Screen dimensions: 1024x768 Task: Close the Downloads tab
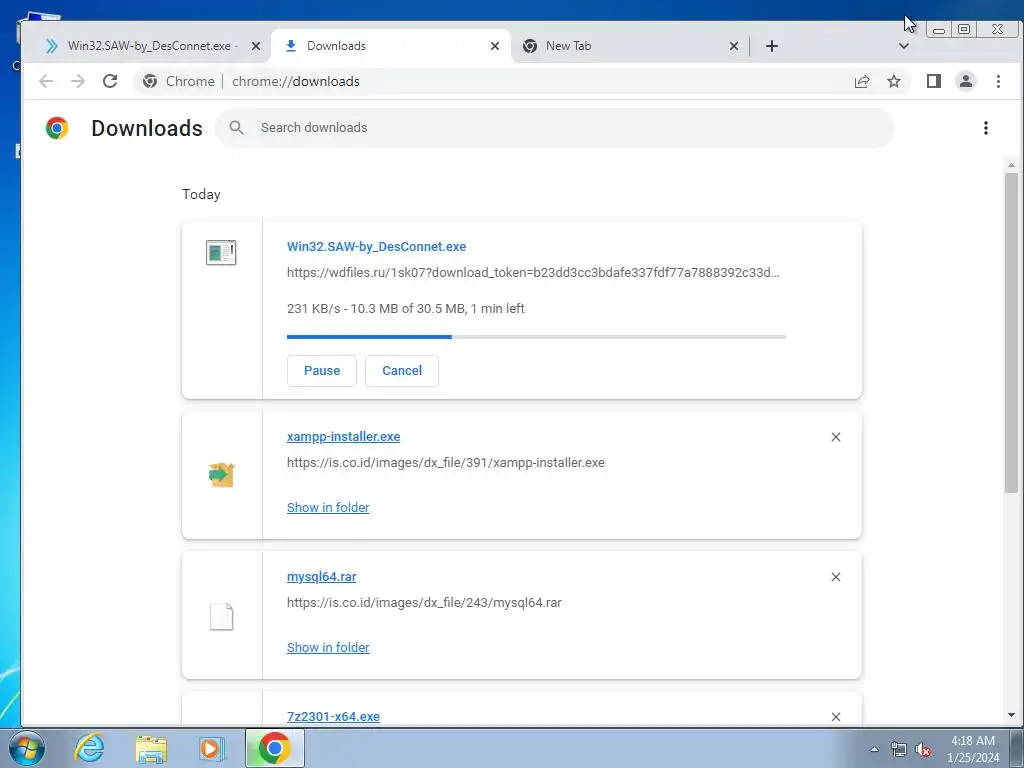[x=495, y=46]
